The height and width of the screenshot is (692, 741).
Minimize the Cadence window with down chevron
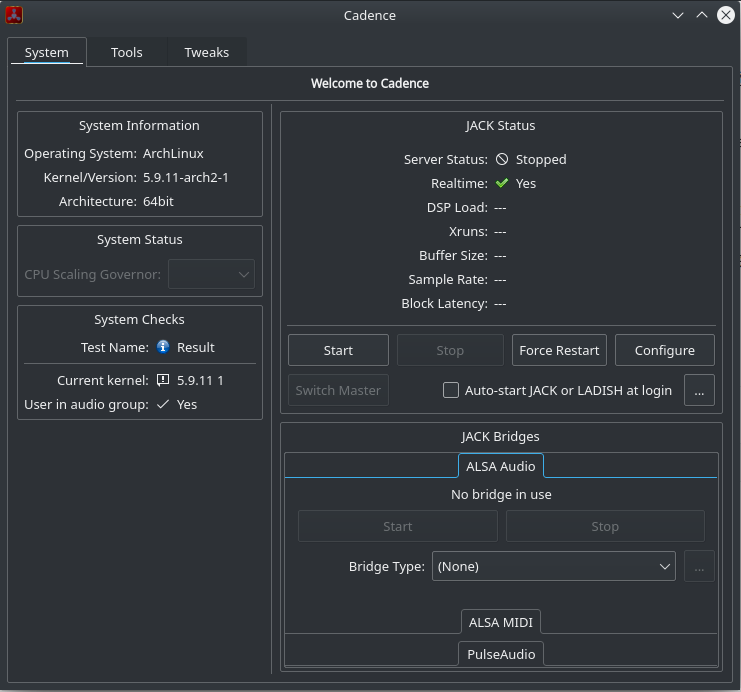pyautogui.click(x=678, y=15)
